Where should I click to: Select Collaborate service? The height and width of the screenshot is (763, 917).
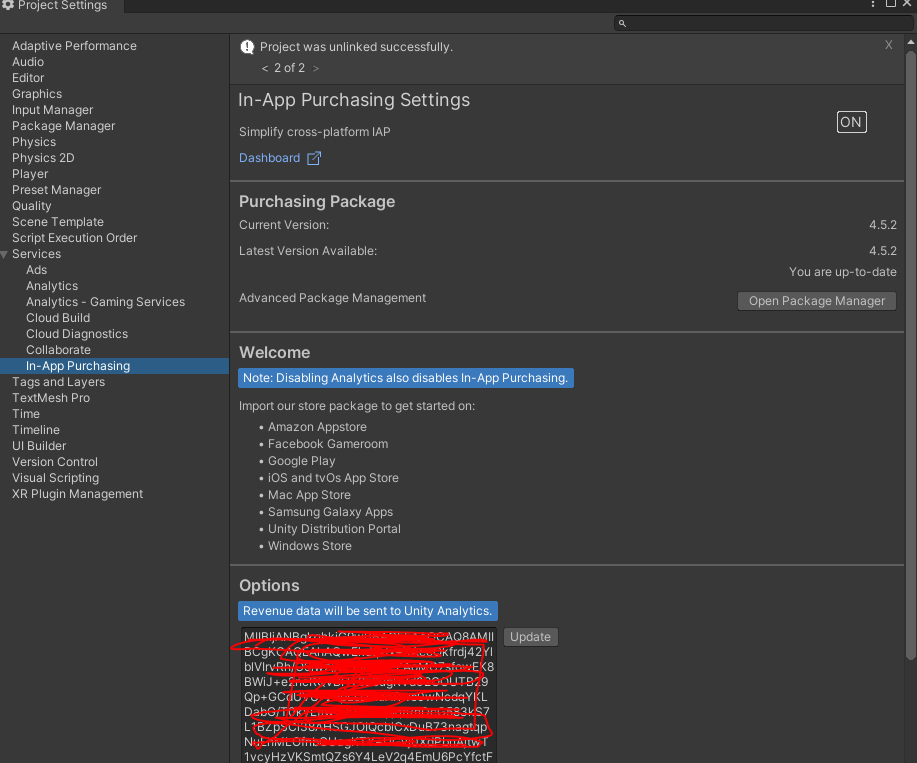(58, 350)
